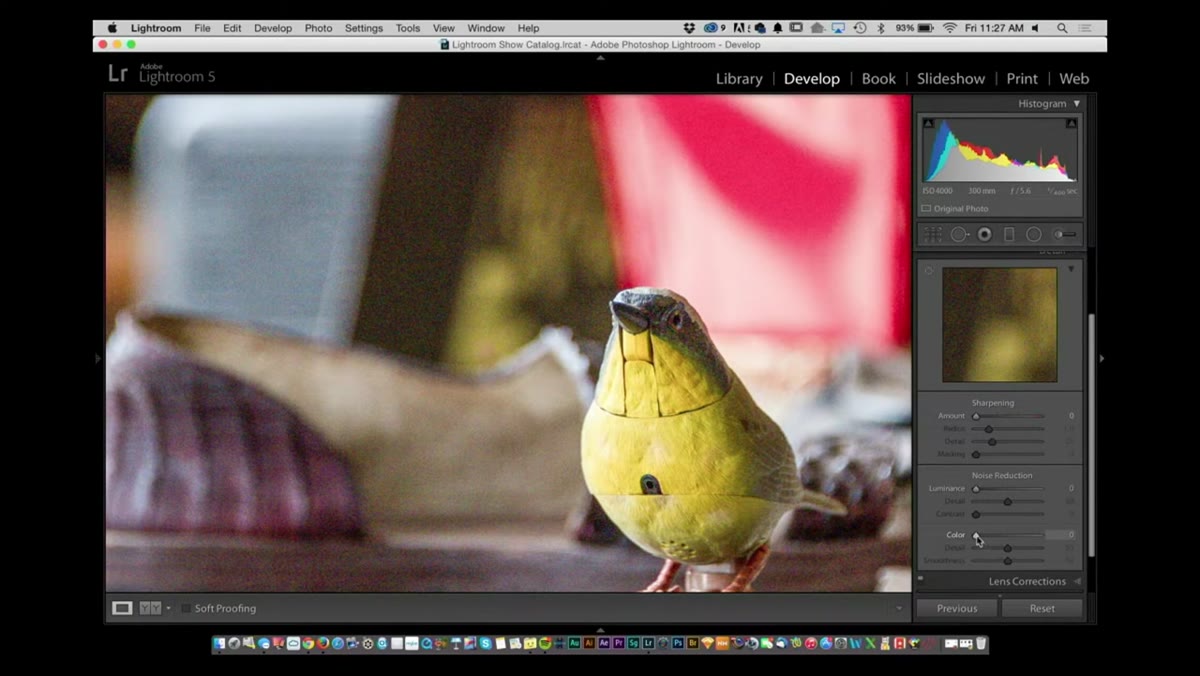The width and height of the screenshot is (1200, 676).
Task: Select the Graduated Filter tool
Action: click(1009, 234)
